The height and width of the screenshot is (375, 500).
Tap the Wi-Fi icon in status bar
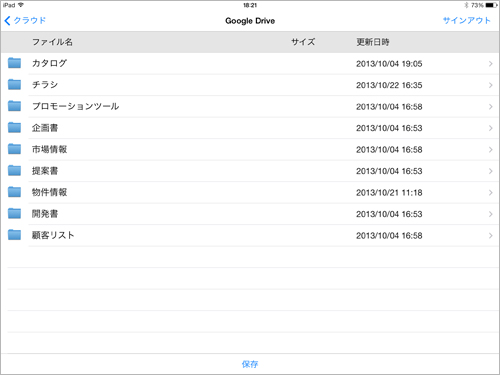click(x=21, y=5)
